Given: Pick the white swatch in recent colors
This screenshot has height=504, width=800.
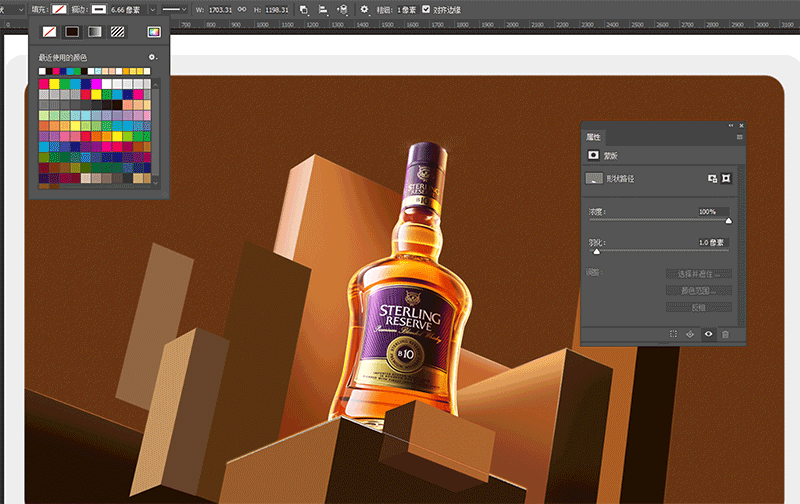Looking at the screenshot, I should tap(42, 71).
